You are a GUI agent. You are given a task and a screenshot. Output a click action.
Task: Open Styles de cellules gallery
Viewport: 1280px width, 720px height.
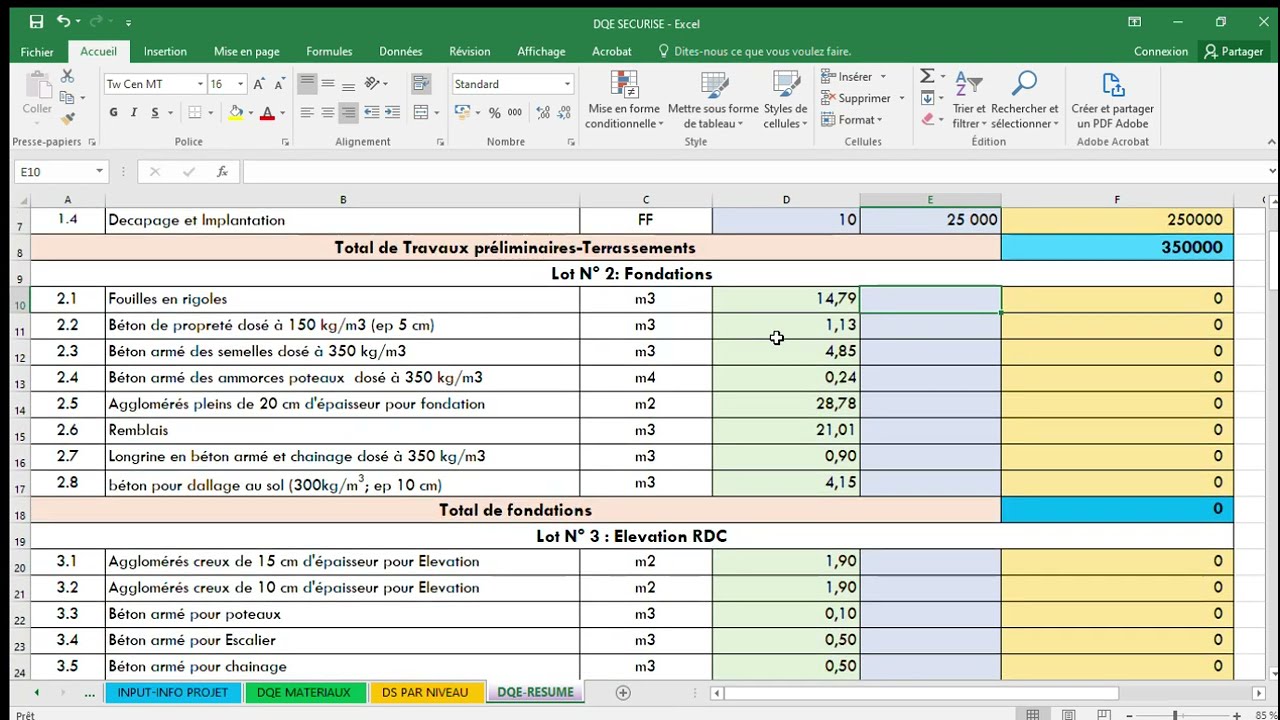pyautogui.click(x=786, y=101)
